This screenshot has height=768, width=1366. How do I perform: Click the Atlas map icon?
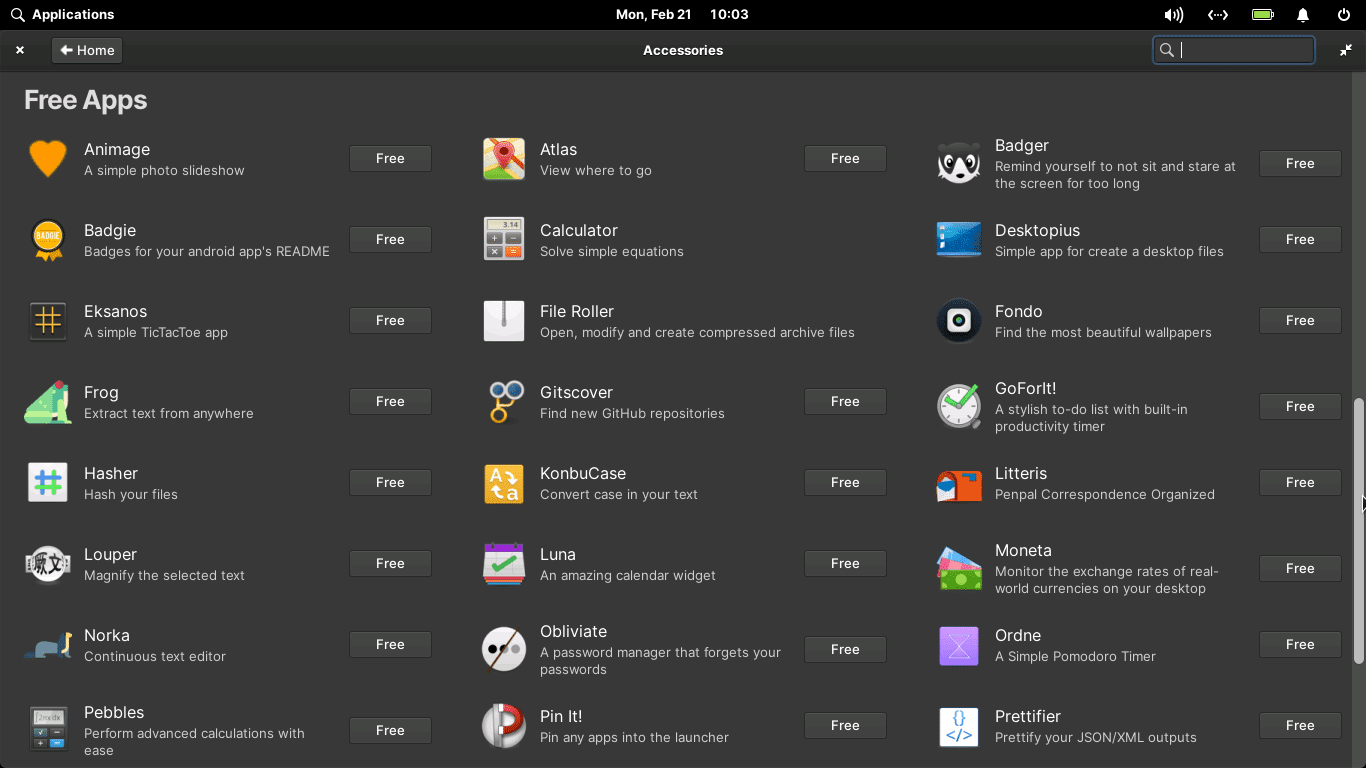point(503,158)
